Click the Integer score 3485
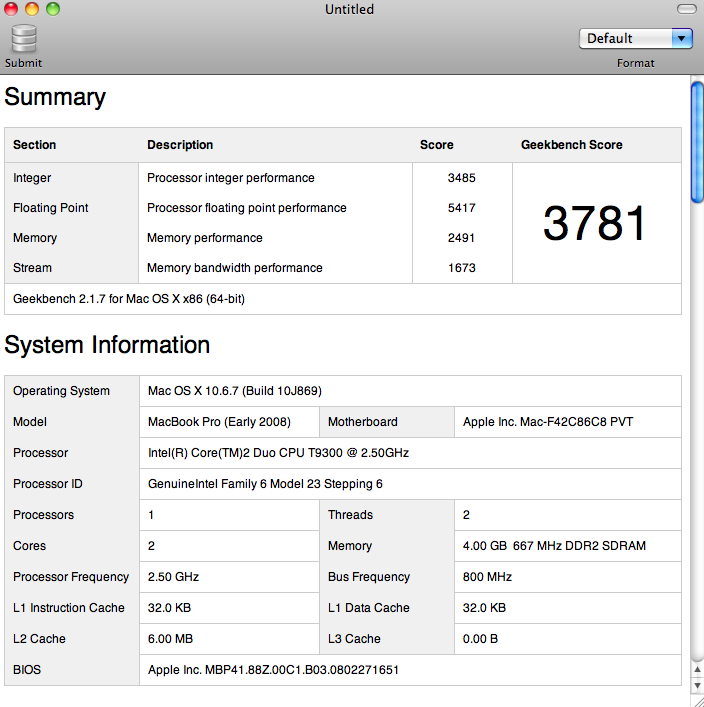The height and width of the screenshot is (707, 704). [461, 178]
